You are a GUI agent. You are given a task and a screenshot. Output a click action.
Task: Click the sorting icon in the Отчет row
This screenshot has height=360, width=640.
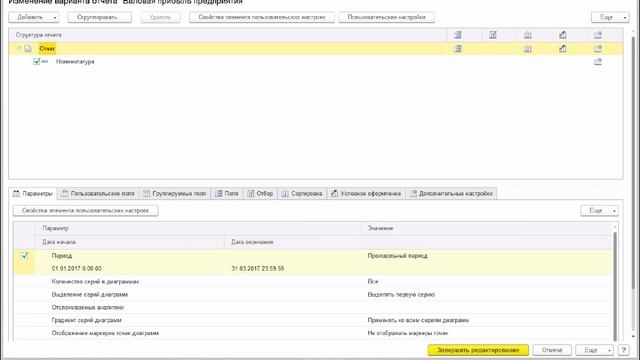pos(527,49)
